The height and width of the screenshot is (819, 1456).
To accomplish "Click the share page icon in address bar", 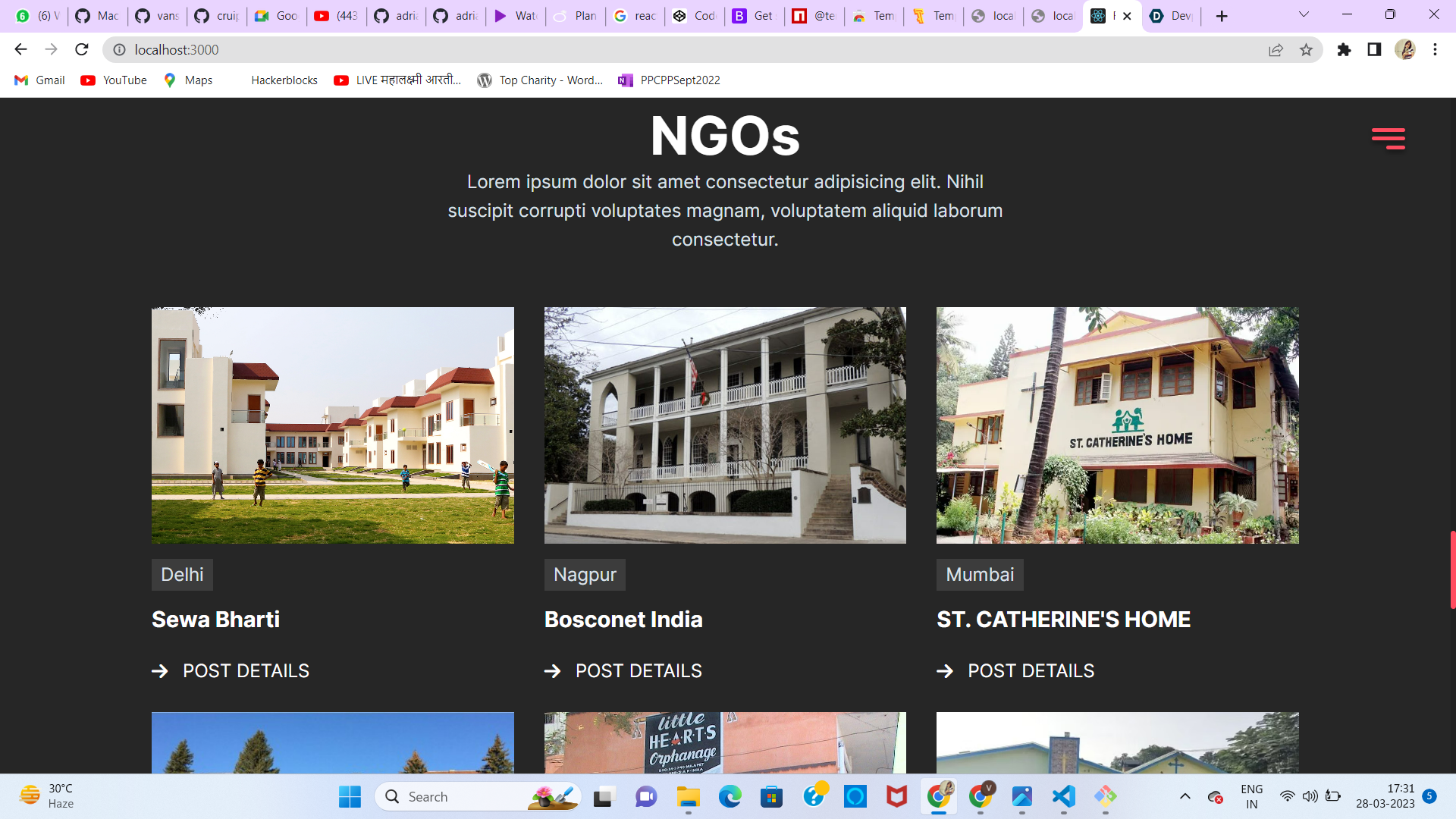I will (x=1276, y=49).
